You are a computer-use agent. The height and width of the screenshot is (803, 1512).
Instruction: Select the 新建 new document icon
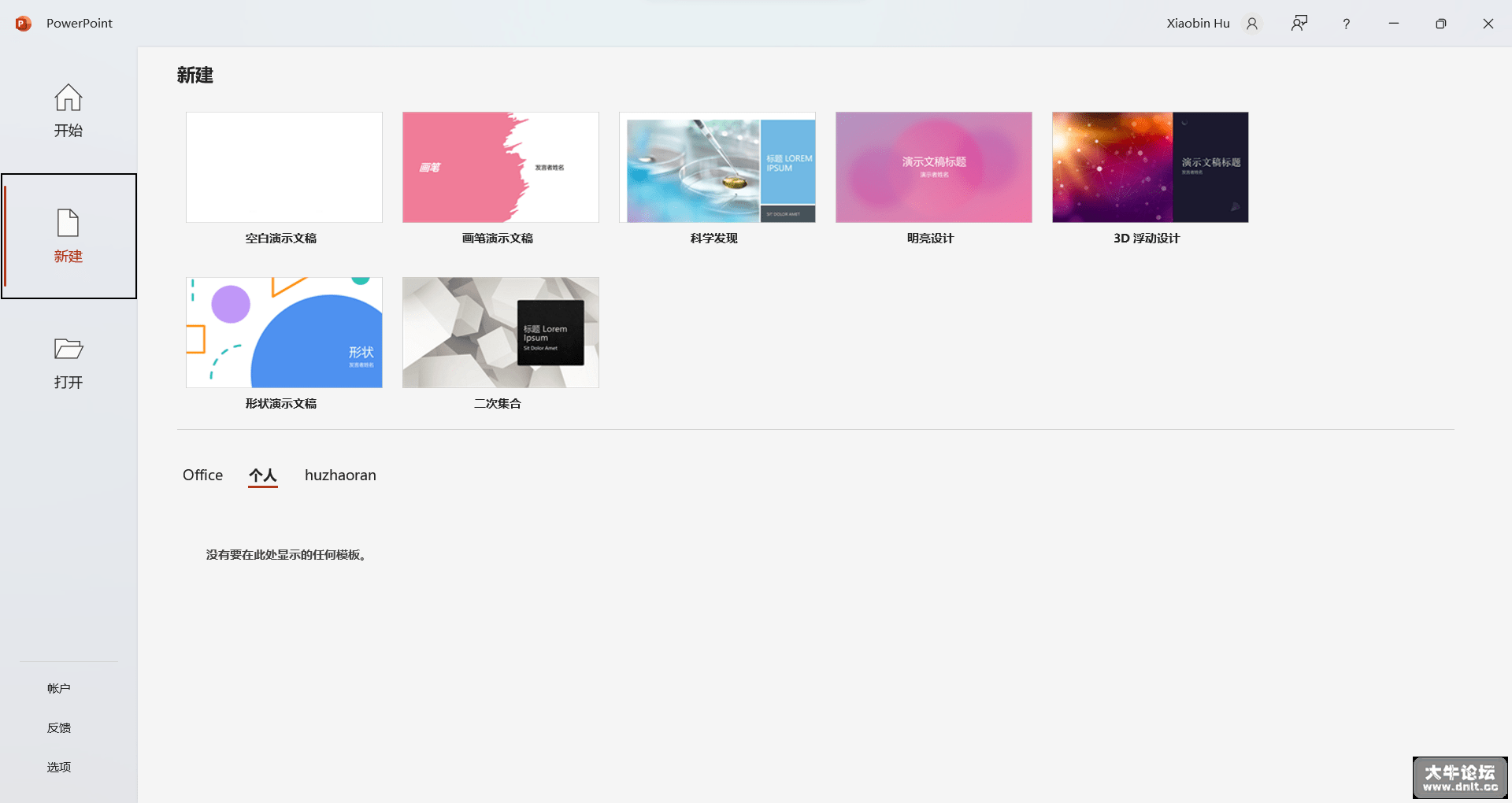(x=69, y=223)
